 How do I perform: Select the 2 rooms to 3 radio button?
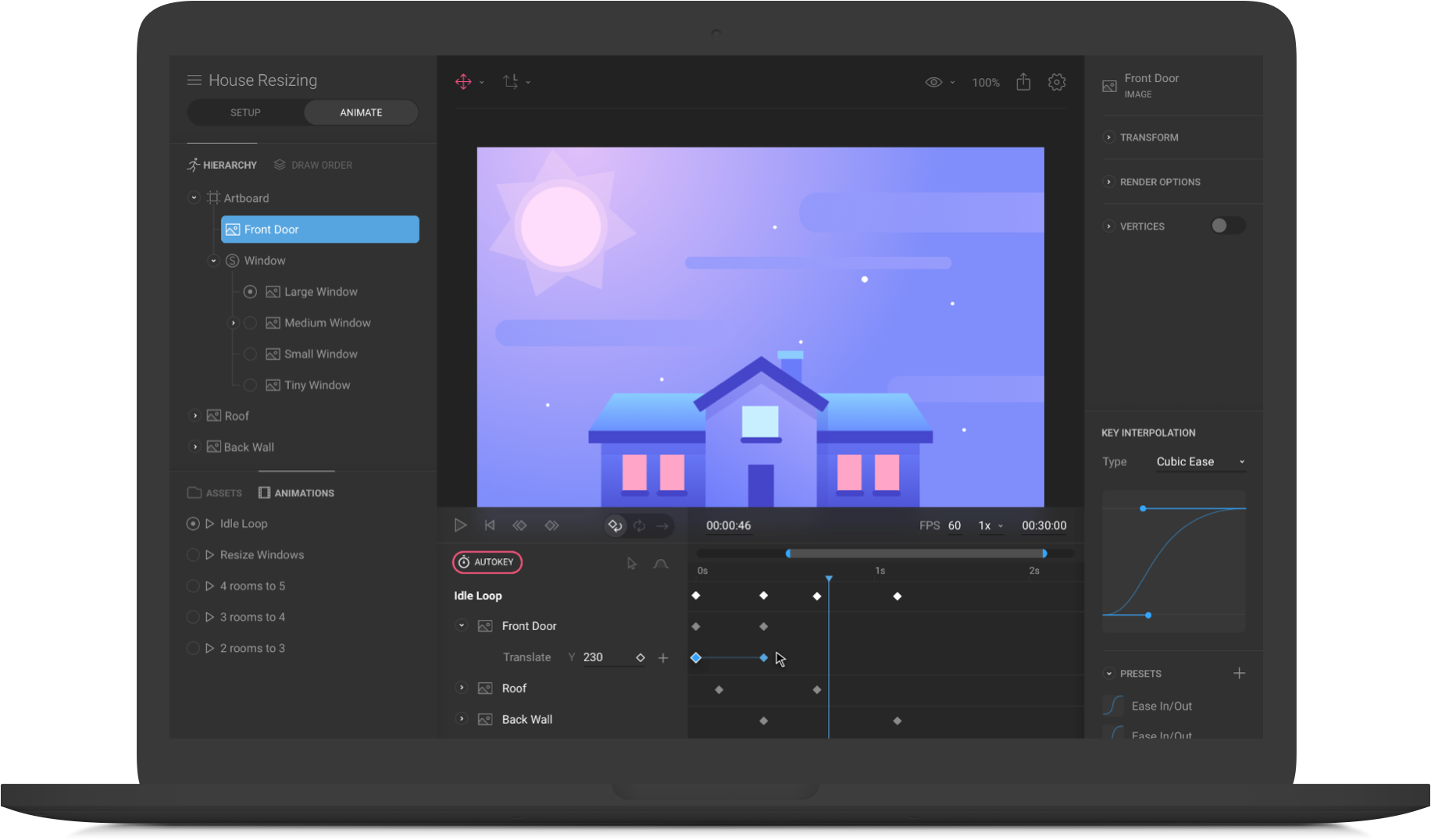[x=193, y=649]
